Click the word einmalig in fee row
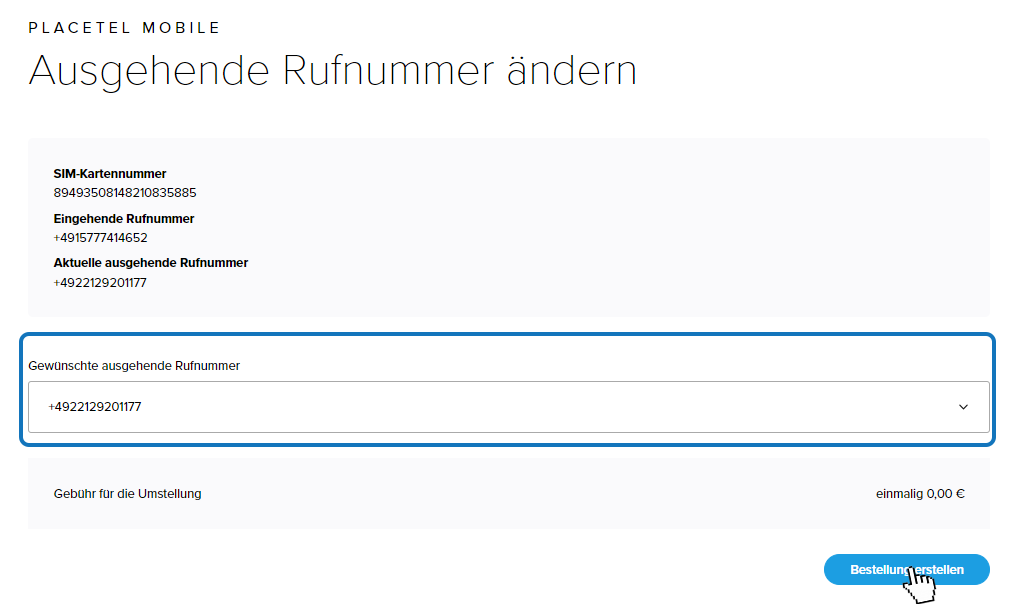This screenshot has width=1010, height=604. point(899,494)
